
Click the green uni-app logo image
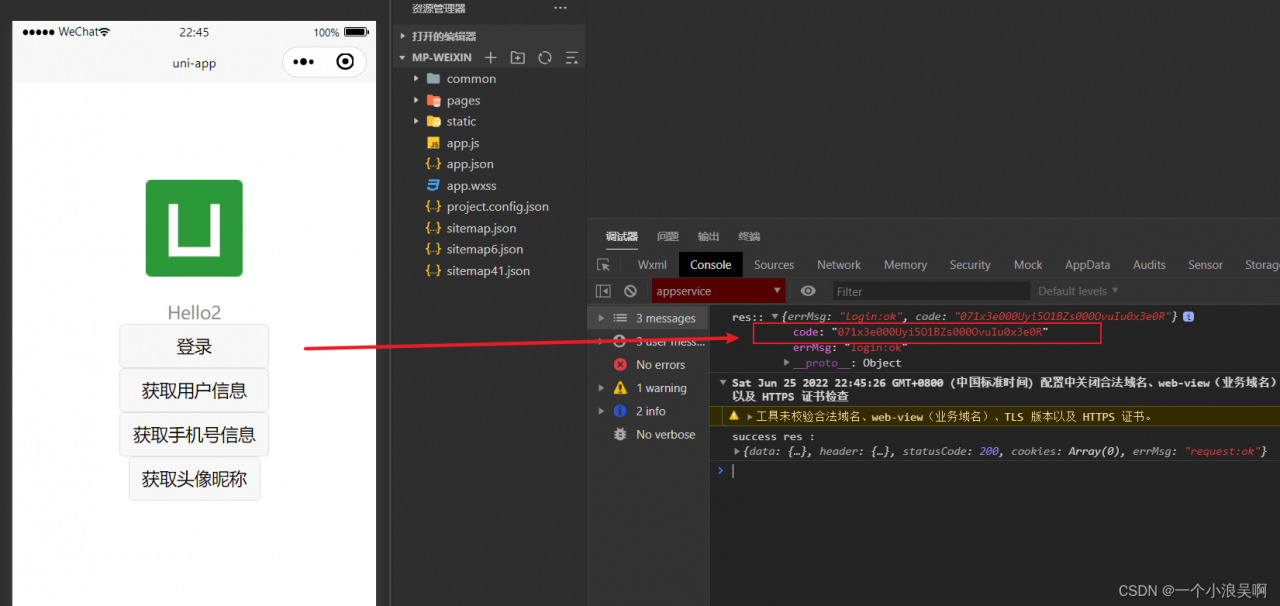pos(194,228)
